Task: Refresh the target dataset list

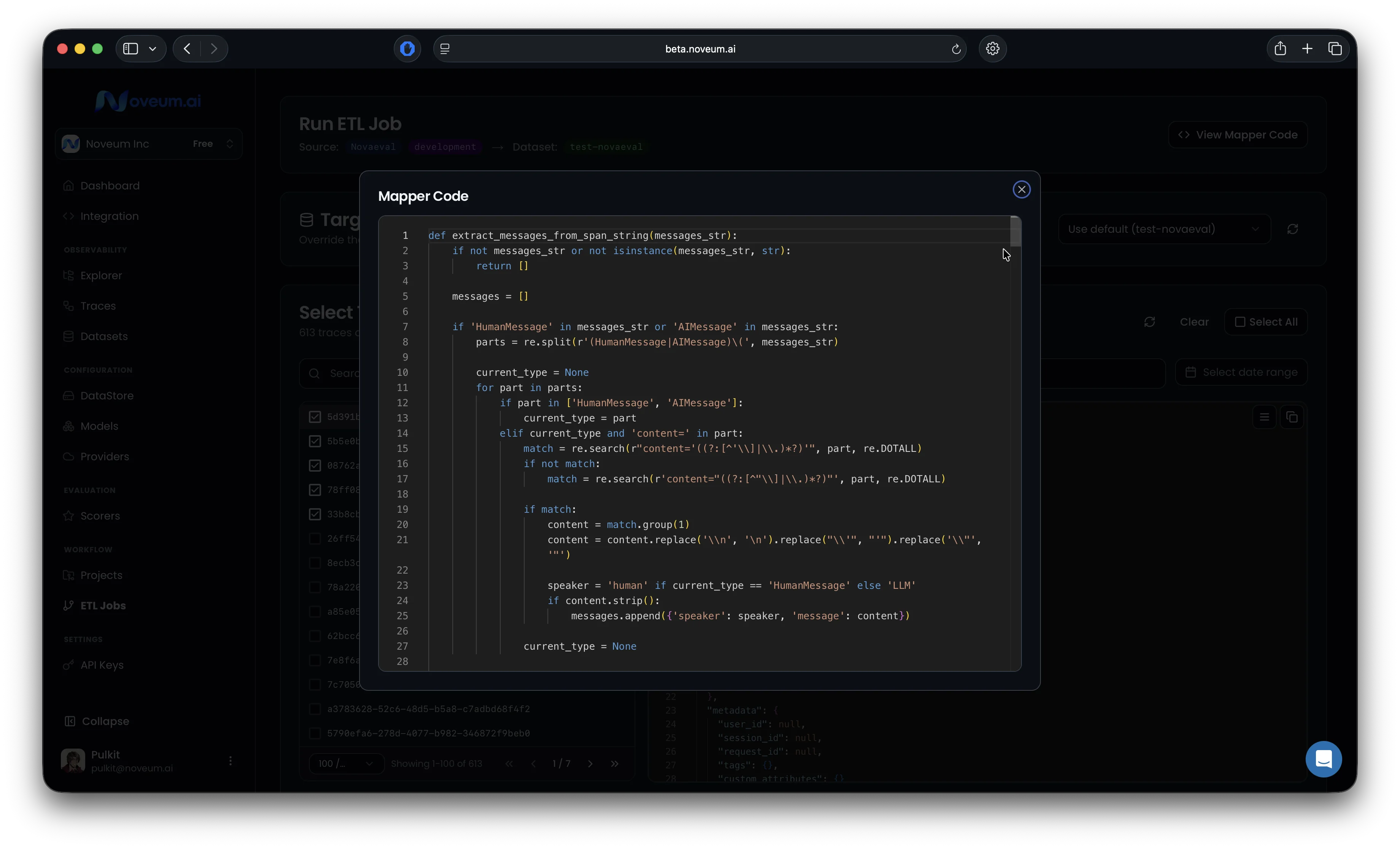Action: (1292, 229)
